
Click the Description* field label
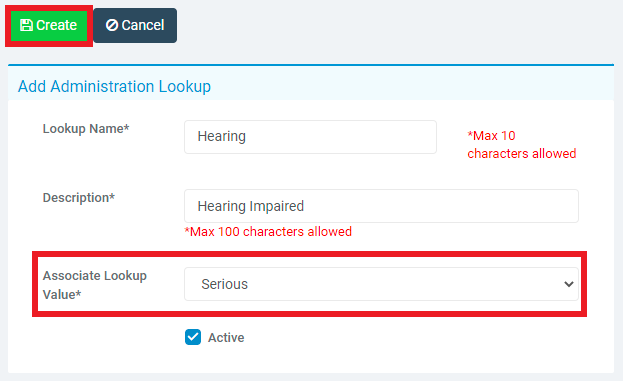click(x=79, y=197)
